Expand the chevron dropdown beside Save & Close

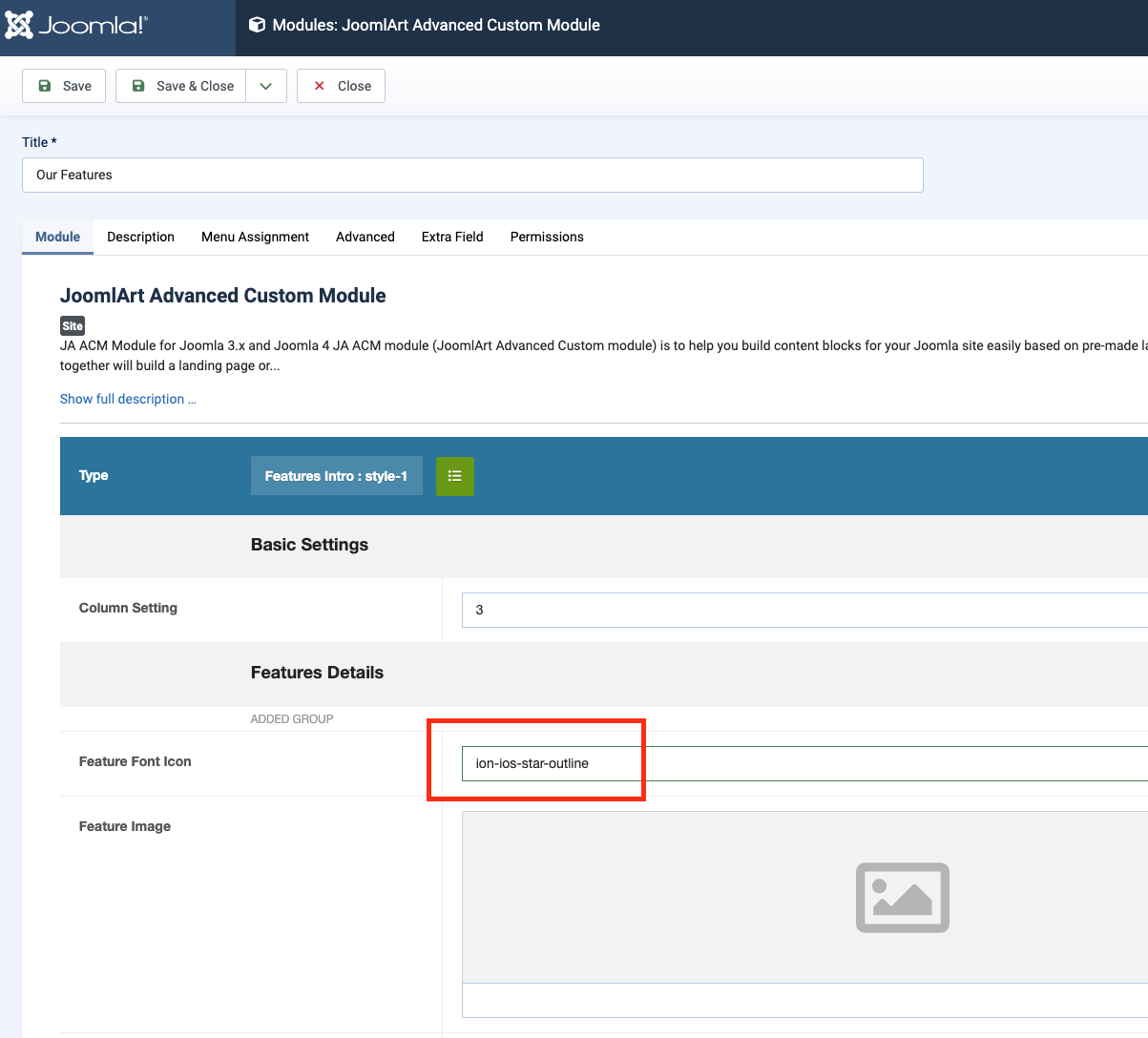[266, 86]
